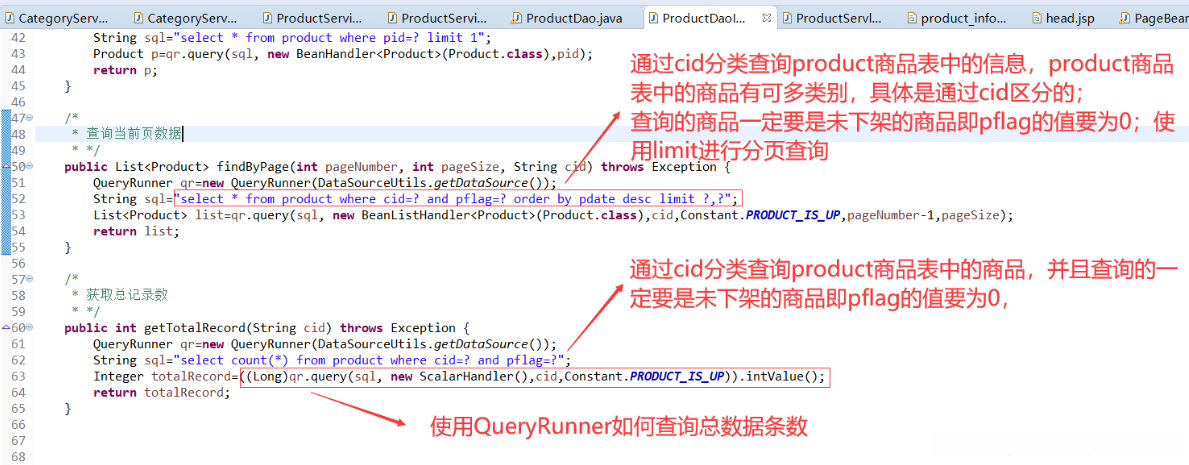
Task: Click BeanHandler on line 43
Action: 334,54
